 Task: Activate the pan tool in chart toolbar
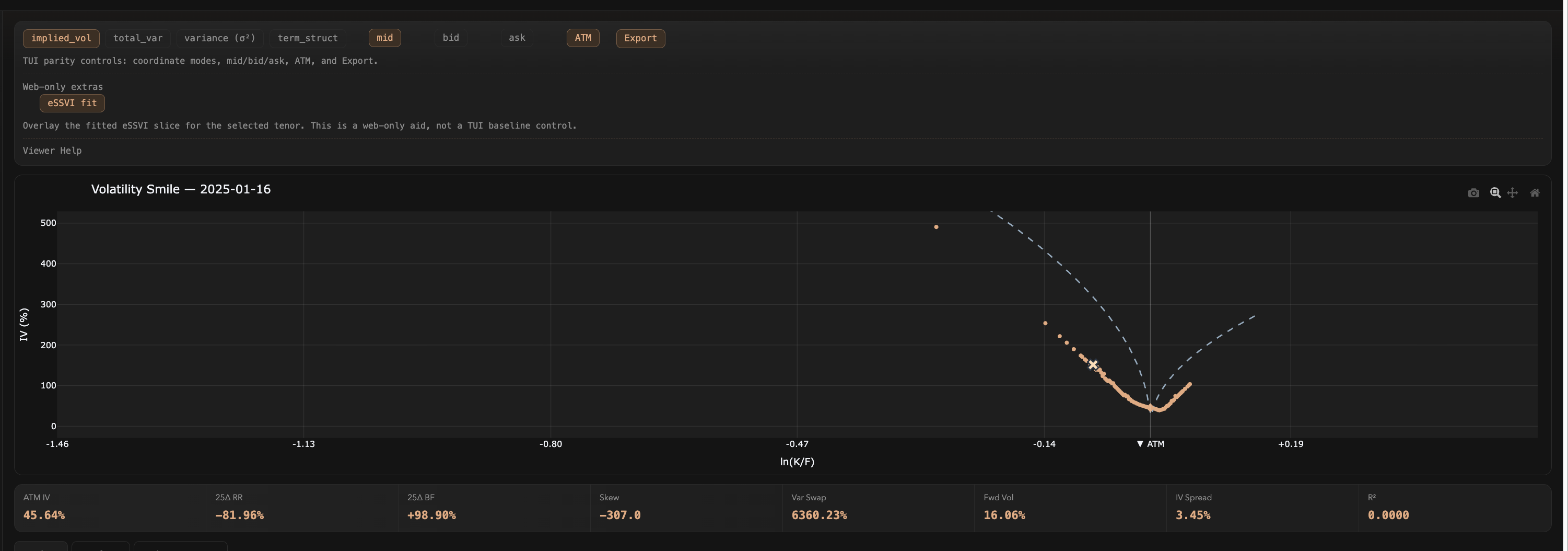(x=1513, y=193)
